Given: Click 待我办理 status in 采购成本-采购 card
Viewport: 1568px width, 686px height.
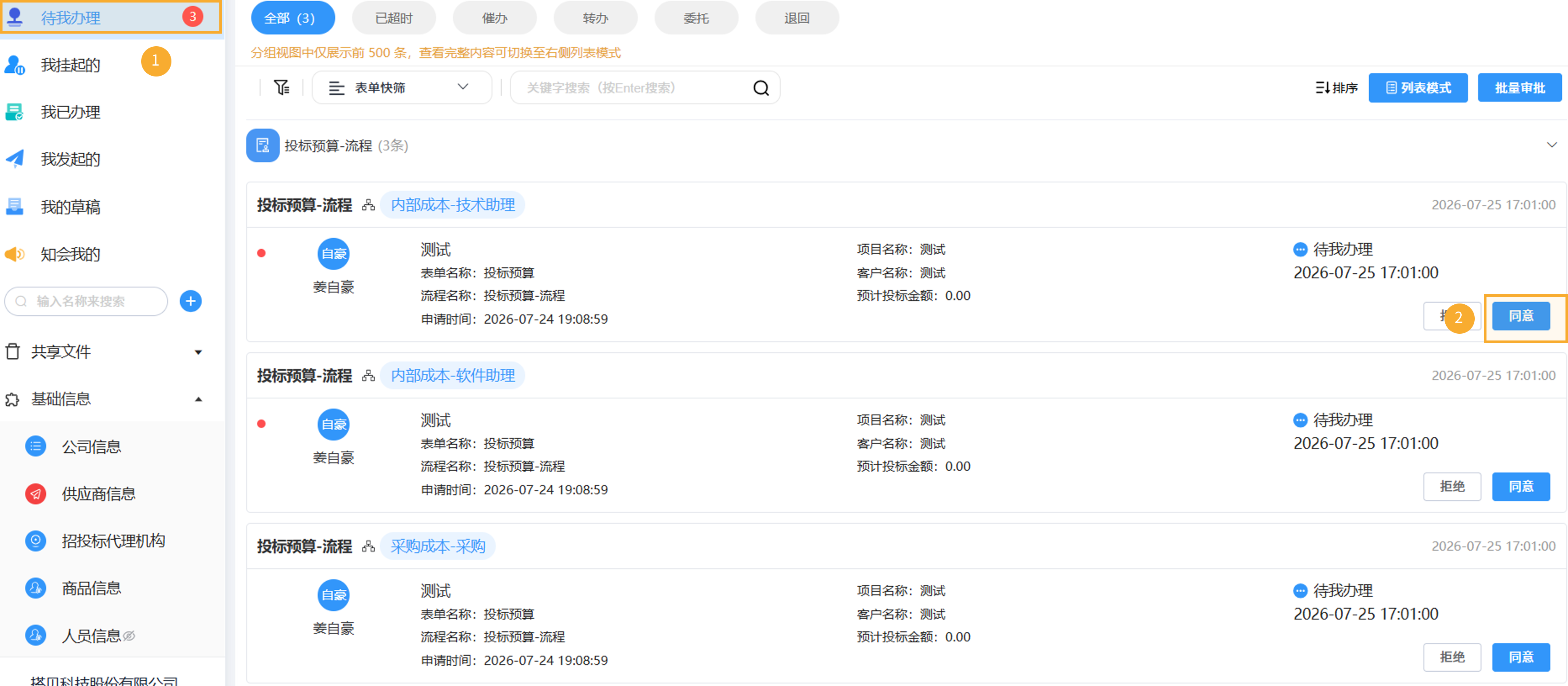Looking at the screenshot, I should [x=1333, y=590].
